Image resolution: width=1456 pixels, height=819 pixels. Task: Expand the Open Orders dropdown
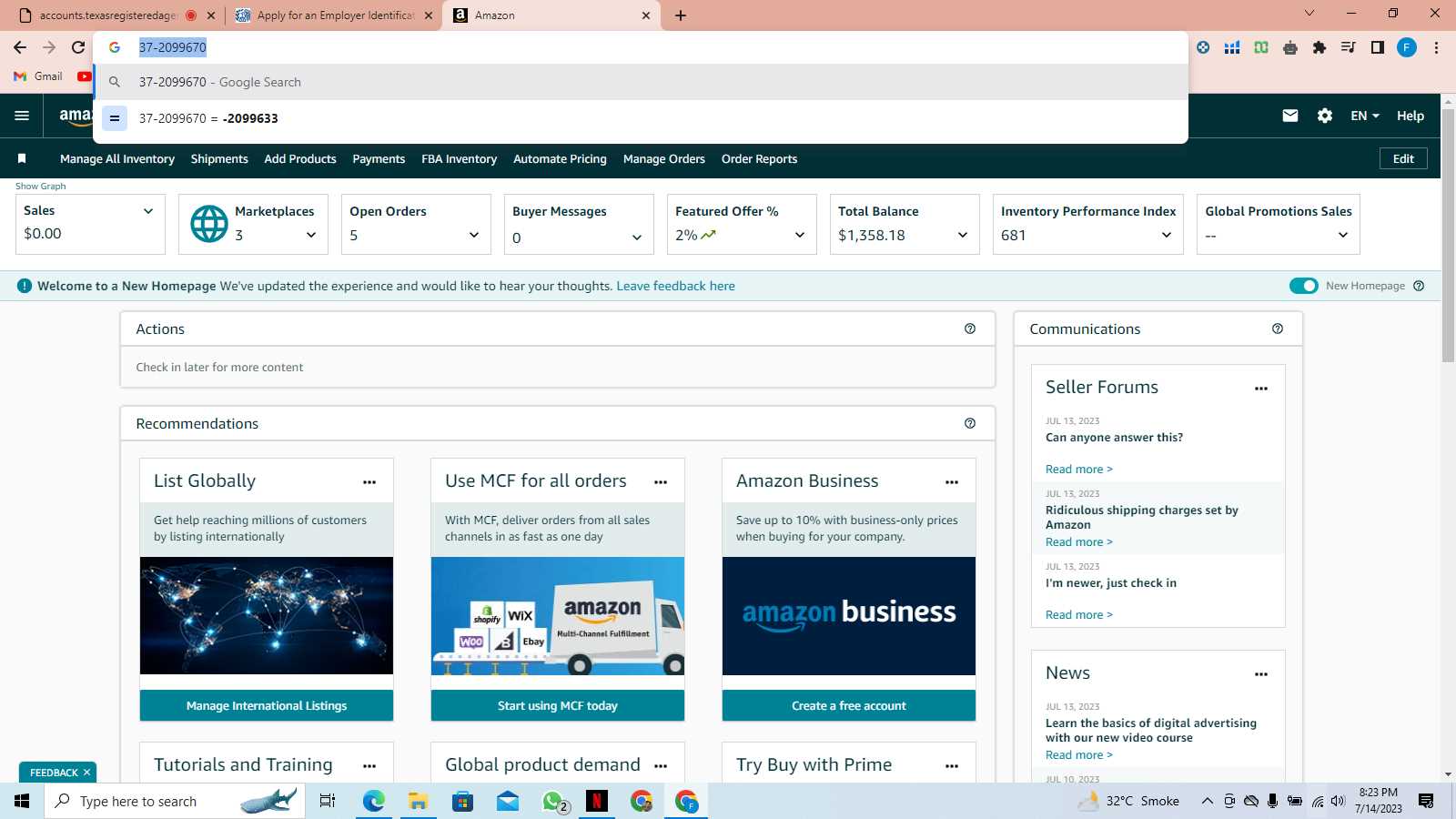click(474, 235)
